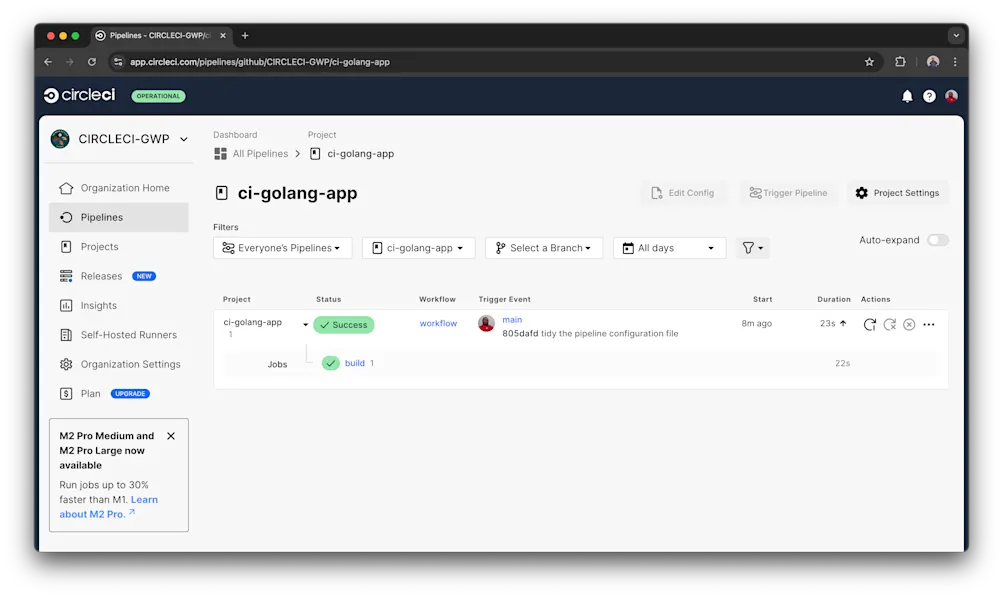Open the Everyone's Pipelines dropdown

(282, 247)
